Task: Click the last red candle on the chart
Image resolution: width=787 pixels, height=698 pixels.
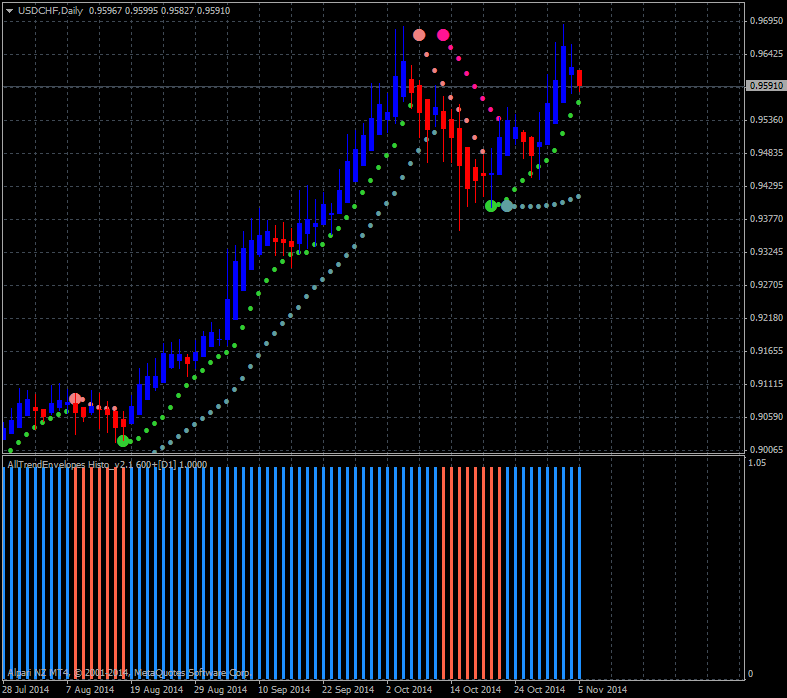Action: 579,77
